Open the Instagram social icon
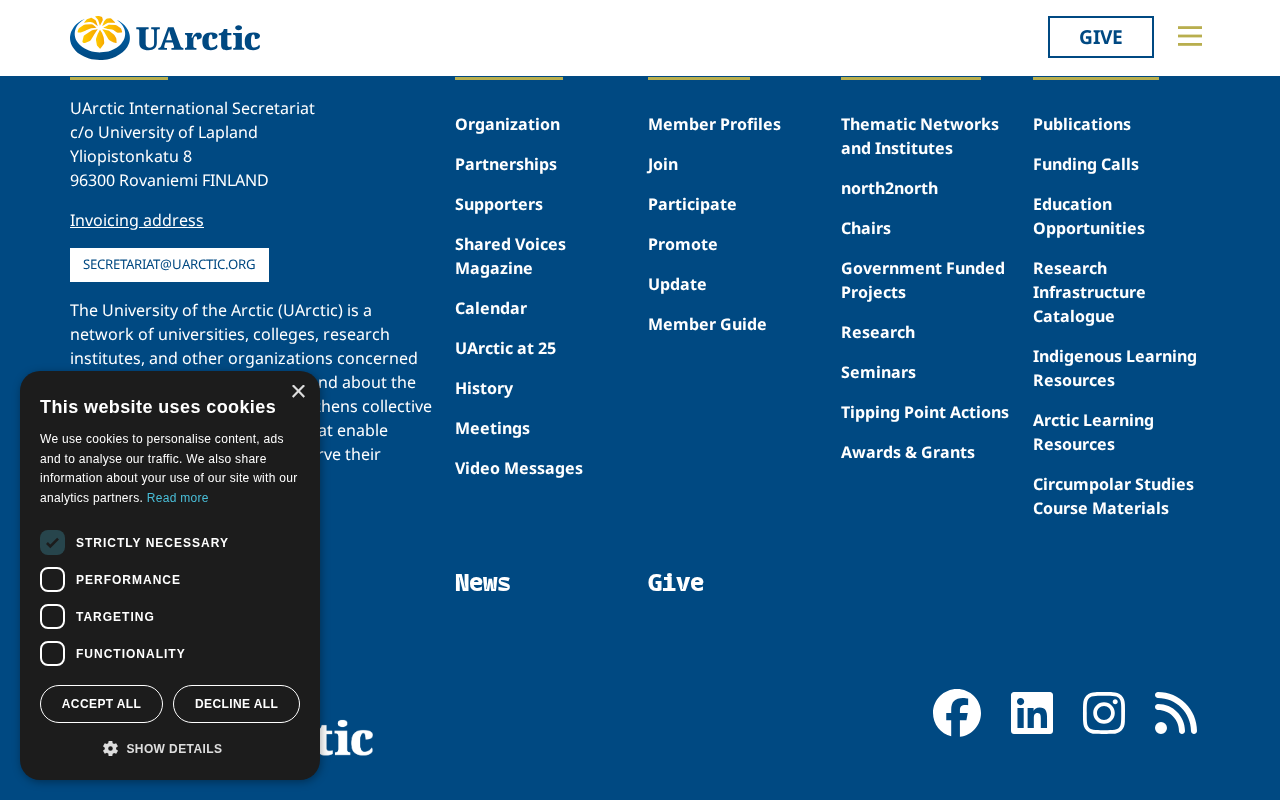Screen dimensions: 1280x800 click(1104, 713)
